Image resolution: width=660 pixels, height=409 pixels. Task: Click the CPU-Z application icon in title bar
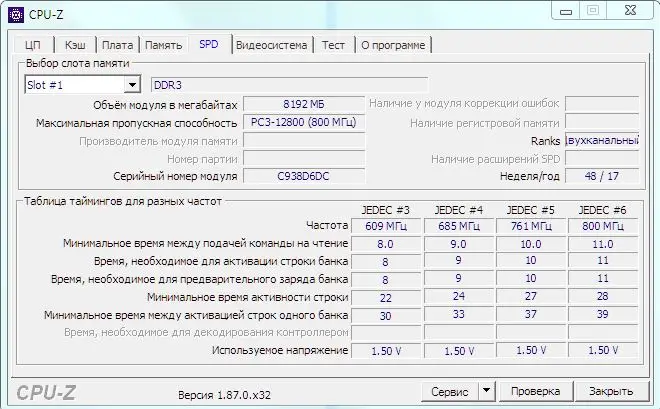16,15
